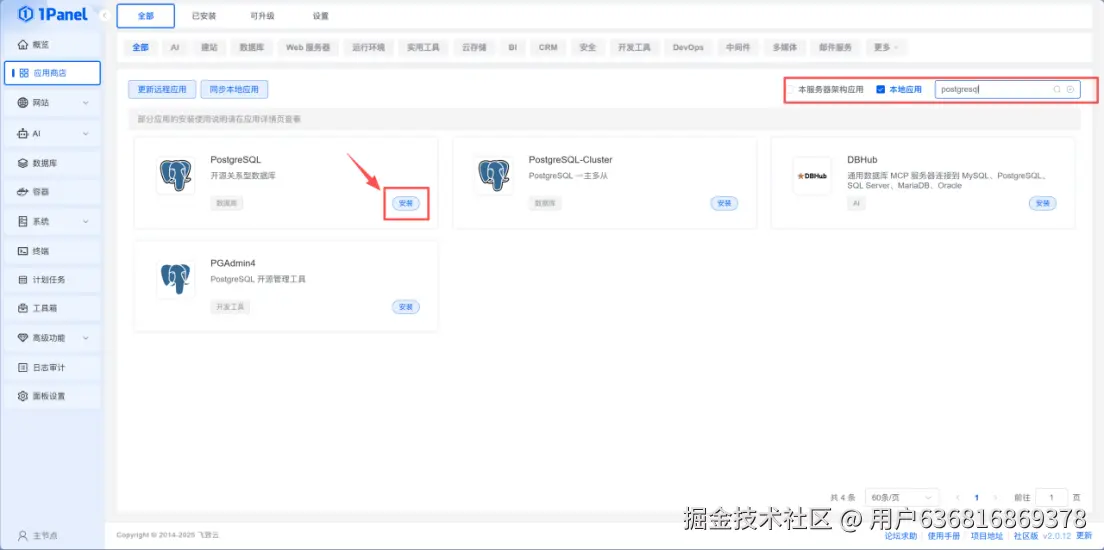Switch to 可升级 upgradable tab

(x=262, y=15)
